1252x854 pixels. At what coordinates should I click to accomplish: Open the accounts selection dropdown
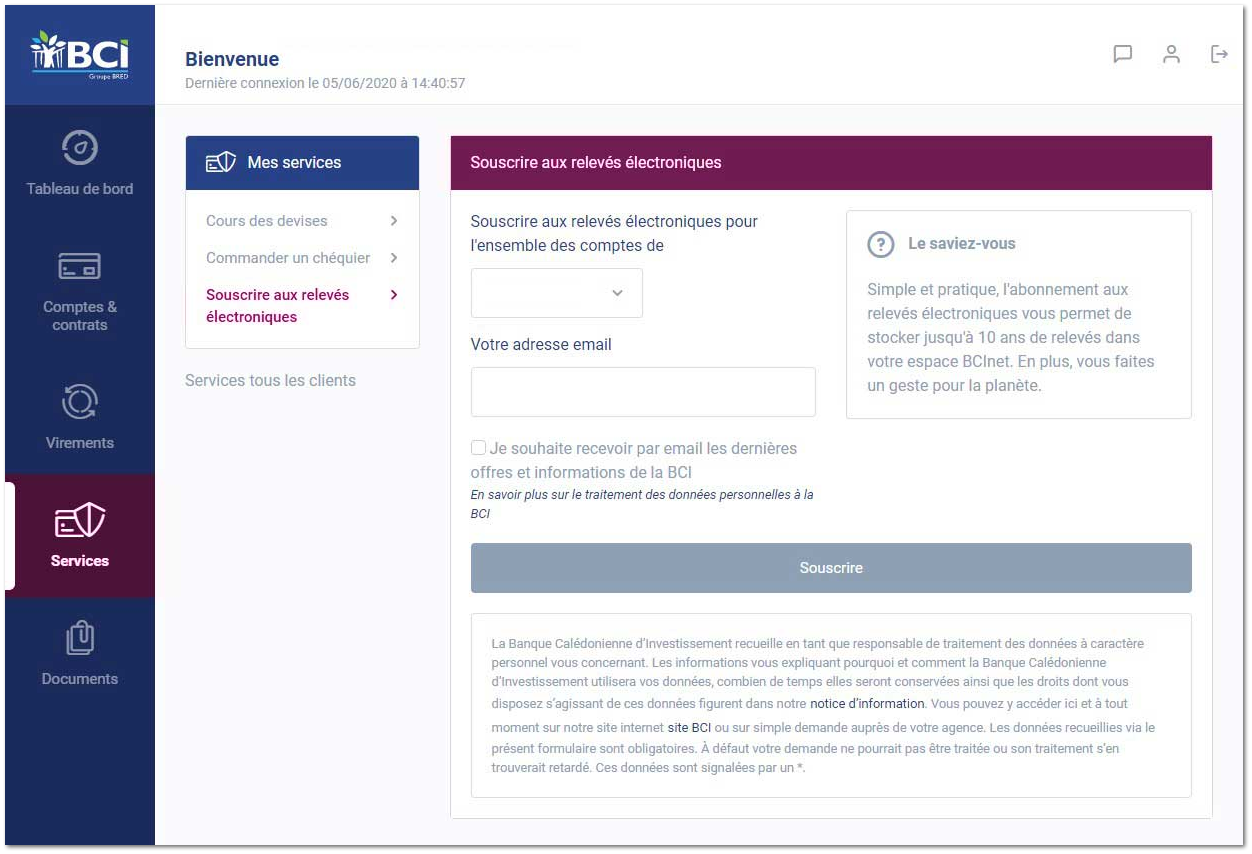tap(557, 293)
